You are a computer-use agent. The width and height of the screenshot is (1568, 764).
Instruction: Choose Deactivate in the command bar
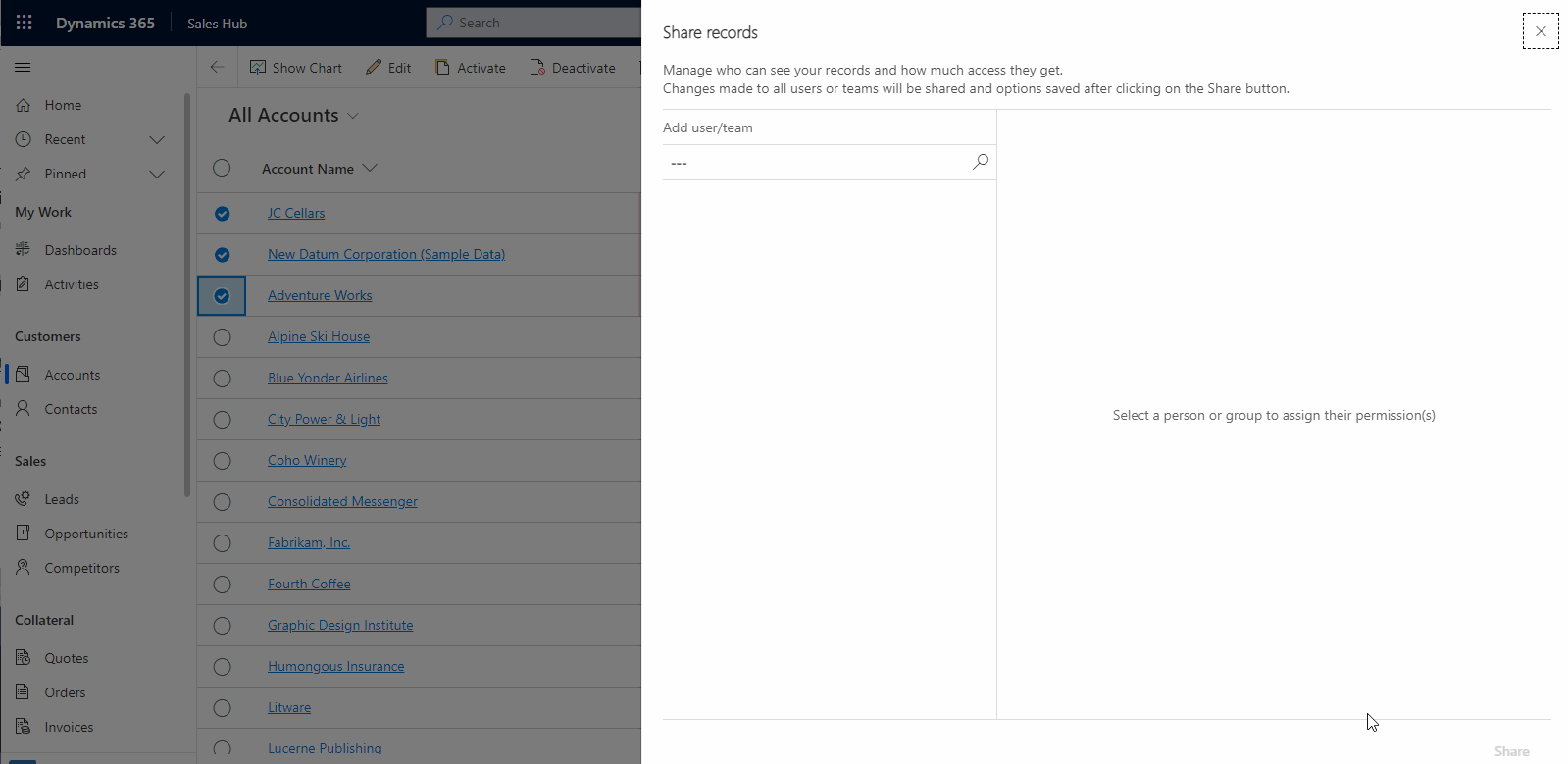pos(573,68)
